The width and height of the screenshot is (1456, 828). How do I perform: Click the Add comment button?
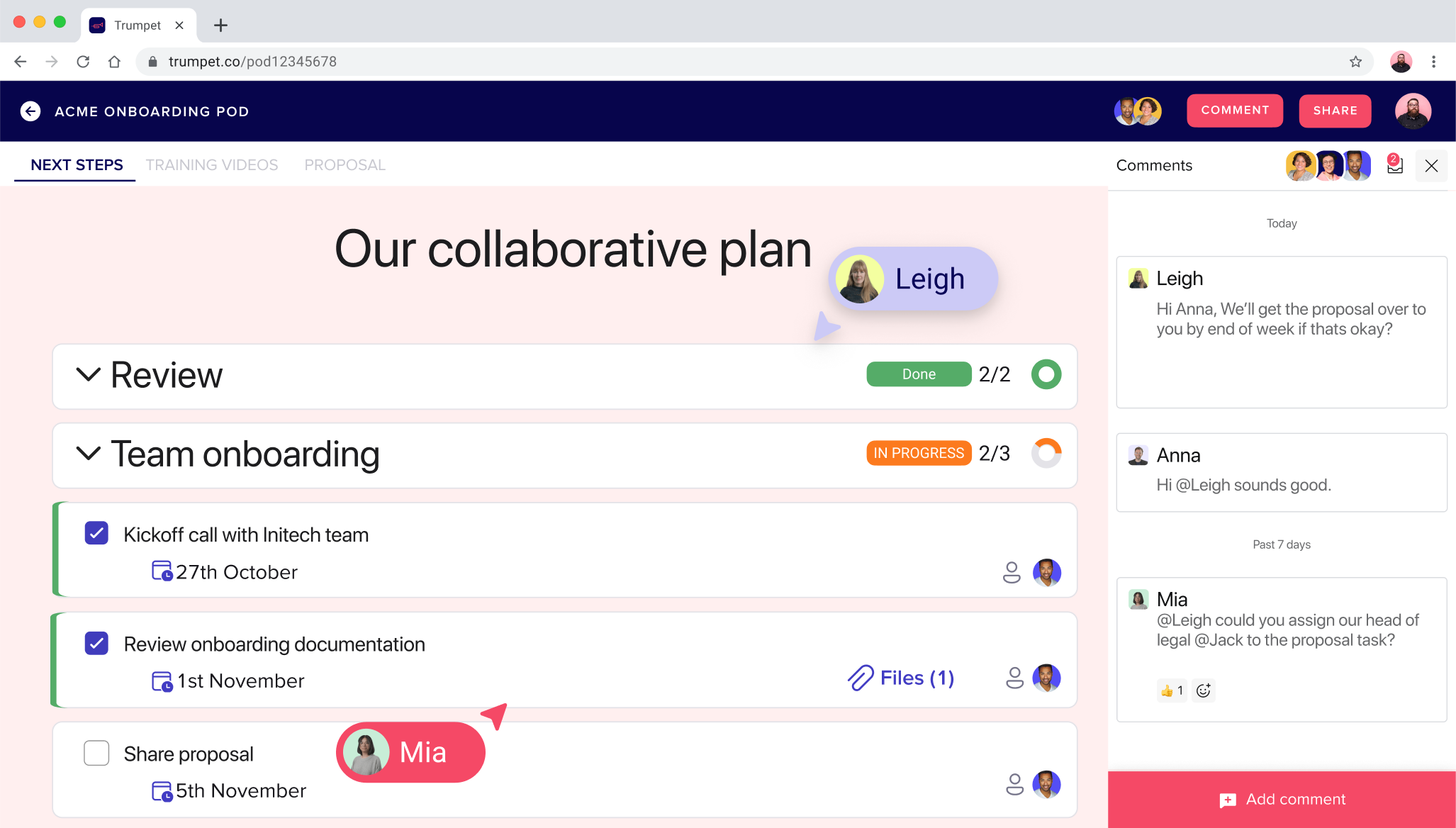tap(1282, 800)
